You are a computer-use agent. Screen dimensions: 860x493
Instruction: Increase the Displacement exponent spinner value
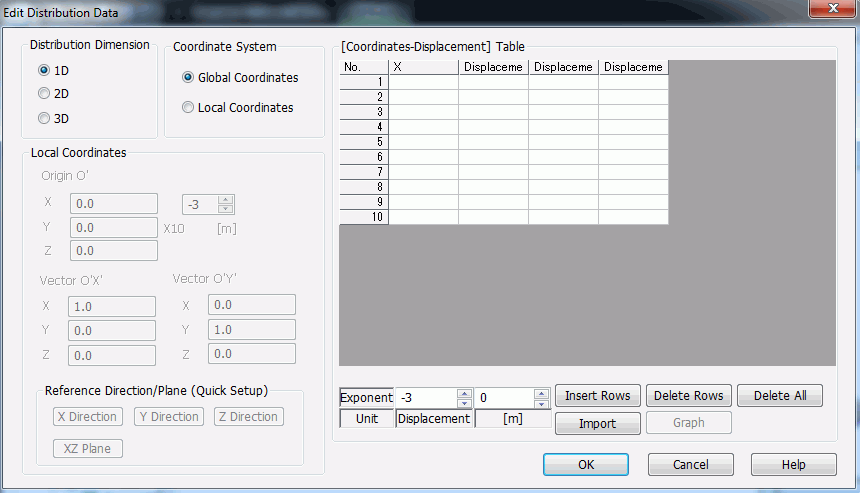541,393
